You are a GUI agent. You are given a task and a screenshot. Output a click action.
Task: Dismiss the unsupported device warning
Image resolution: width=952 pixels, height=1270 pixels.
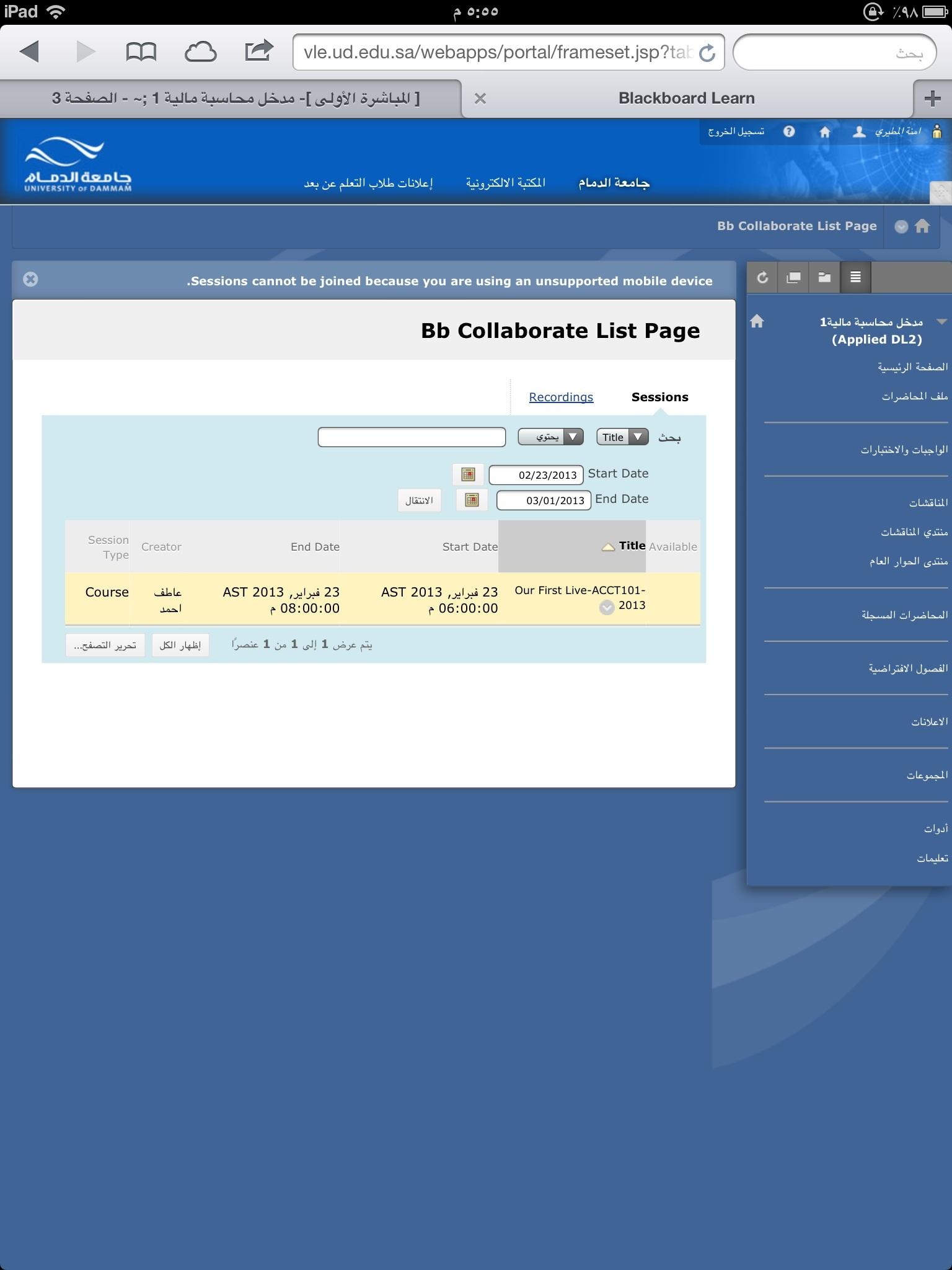click(30, 279)
